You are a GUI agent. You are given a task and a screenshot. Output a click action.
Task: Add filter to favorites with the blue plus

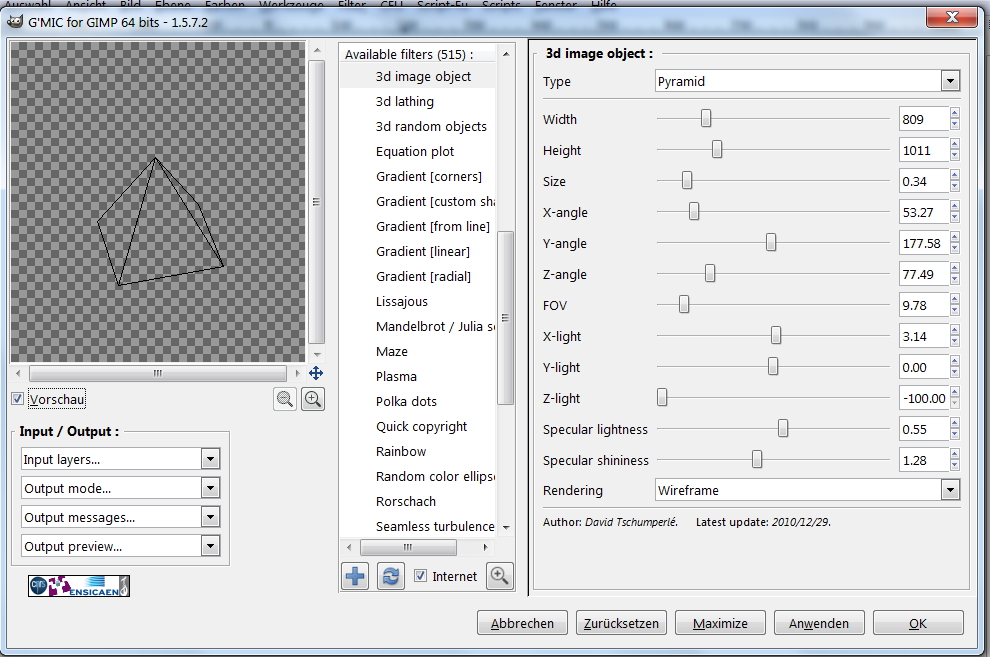pyautogui.click(x=355, y=576)
